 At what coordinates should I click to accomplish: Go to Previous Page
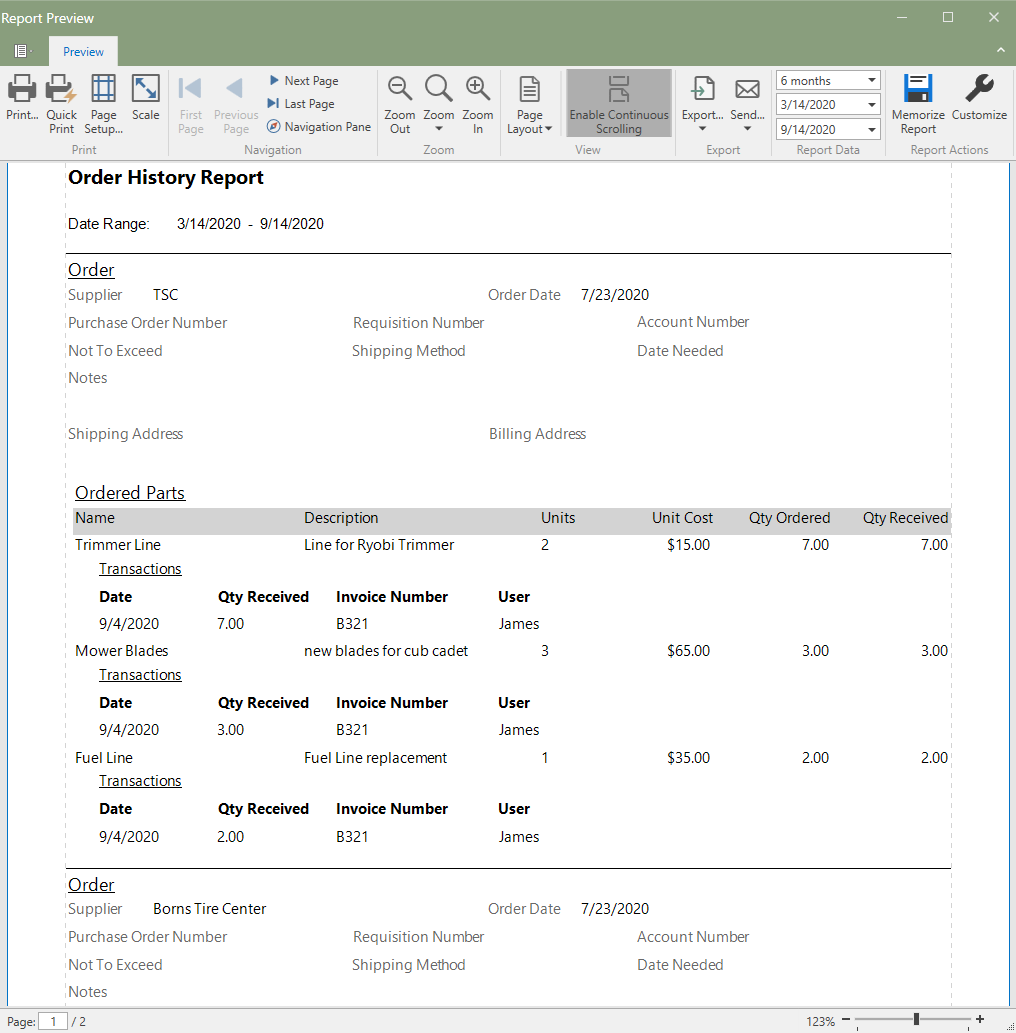[x=236, y=104]
